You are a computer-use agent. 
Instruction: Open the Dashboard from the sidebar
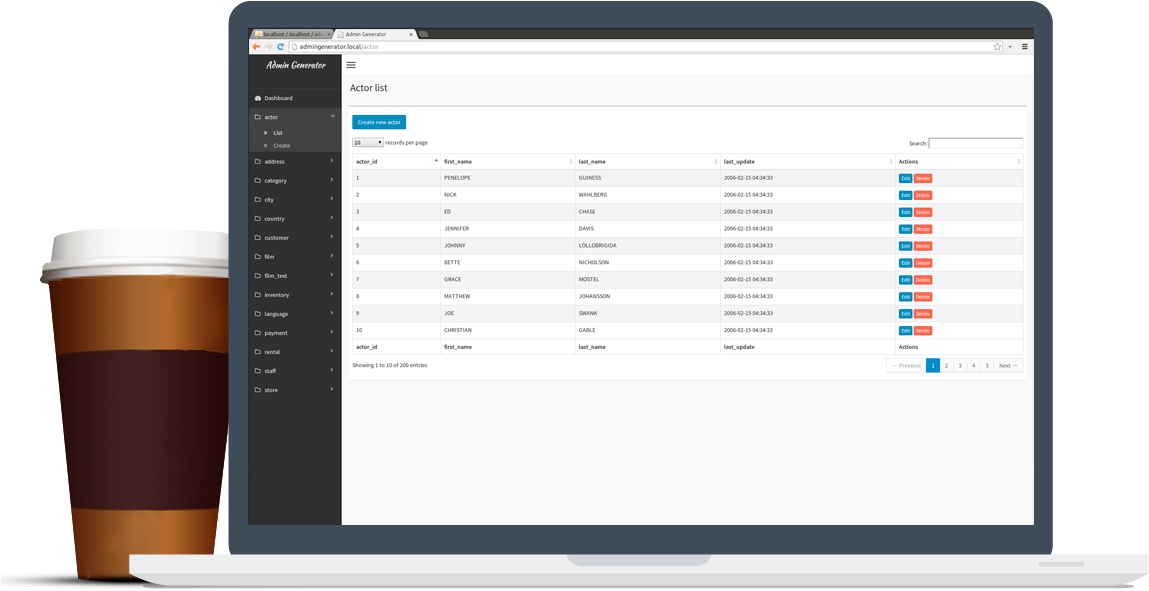[x=275, y=98]
